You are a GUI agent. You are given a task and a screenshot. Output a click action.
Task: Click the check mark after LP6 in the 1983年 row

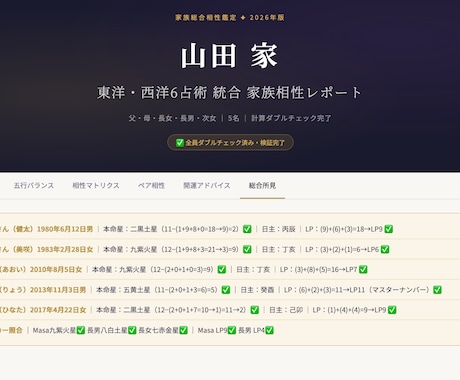pos(385,249)
